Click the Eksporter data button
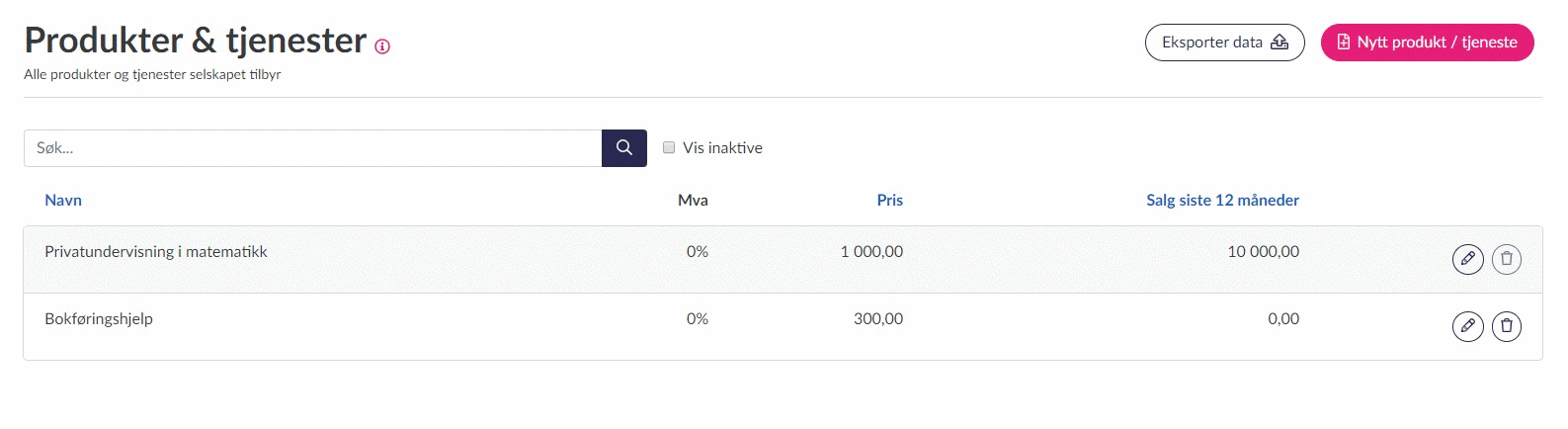Screen dimensions: 1568x429 (x=1224, y=43)
